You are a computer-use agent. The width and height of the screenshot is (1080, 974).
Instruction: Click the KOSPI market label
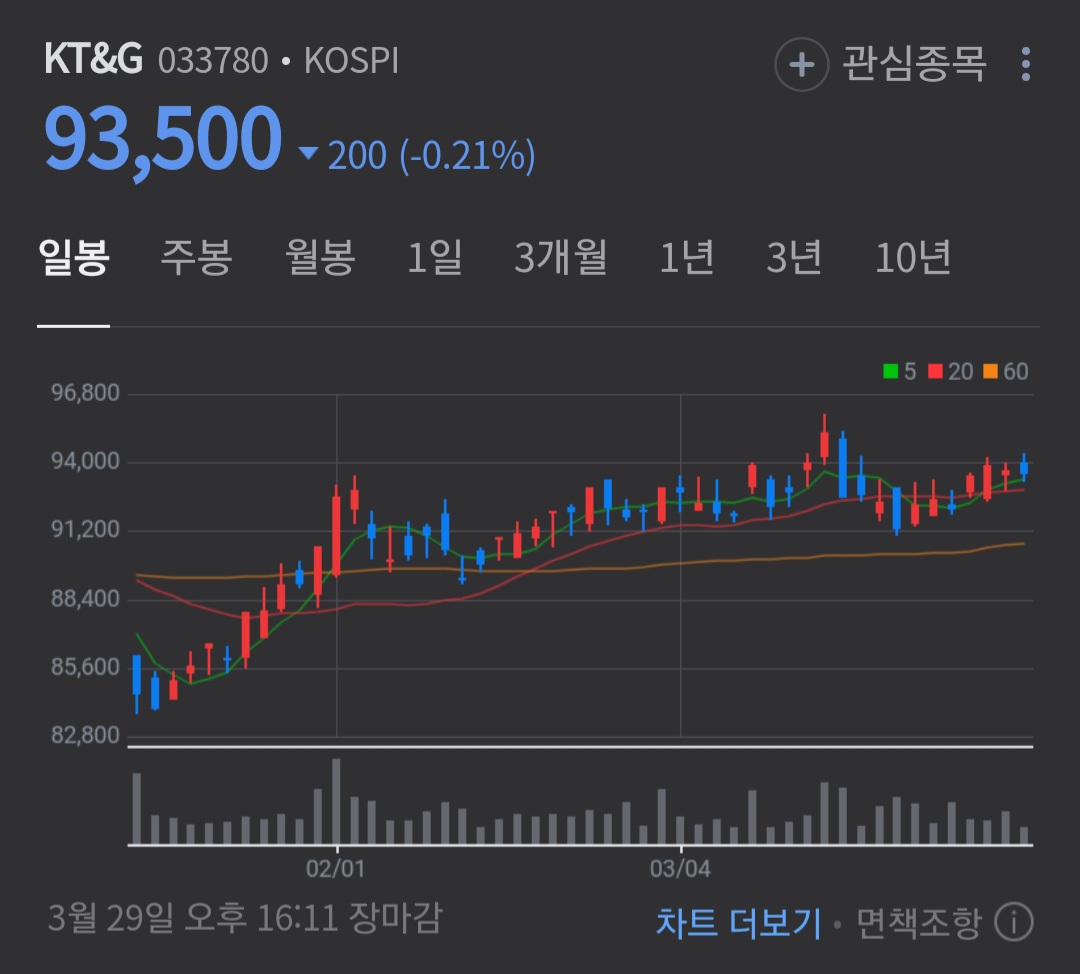(351, 61)
